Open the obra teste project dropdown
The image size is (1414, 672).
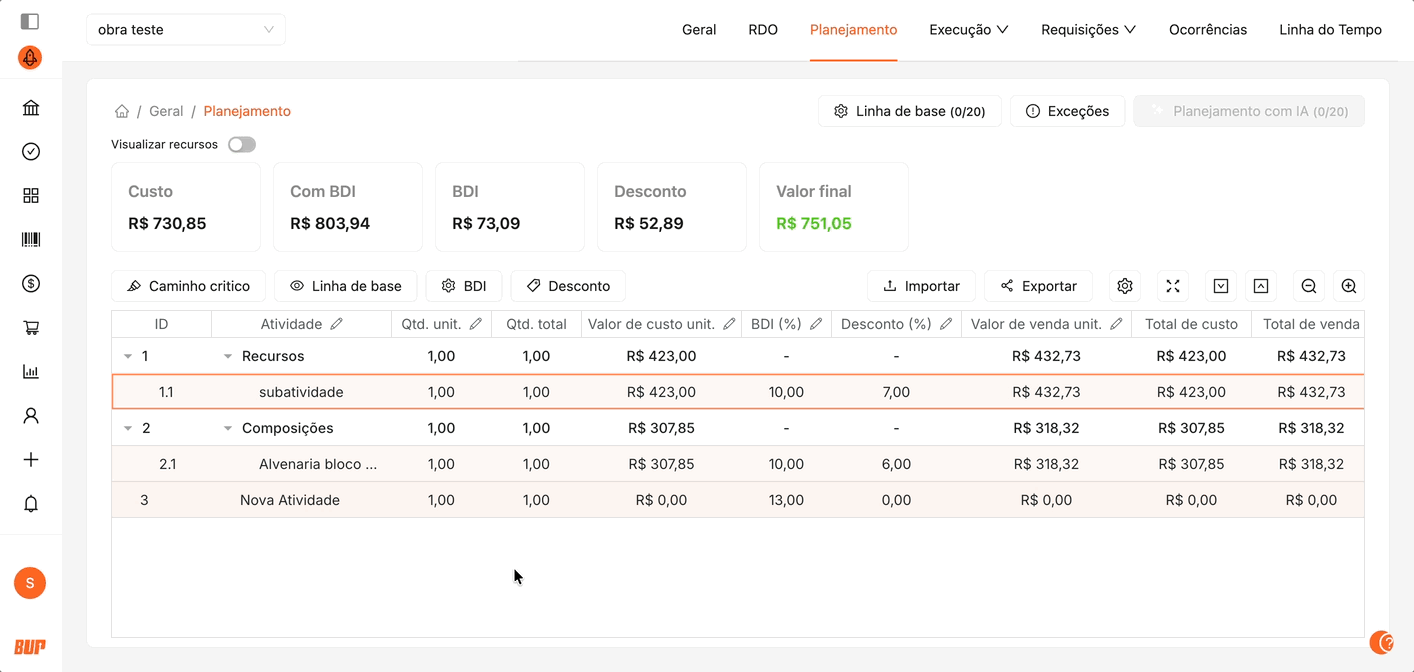click(186, 30)
